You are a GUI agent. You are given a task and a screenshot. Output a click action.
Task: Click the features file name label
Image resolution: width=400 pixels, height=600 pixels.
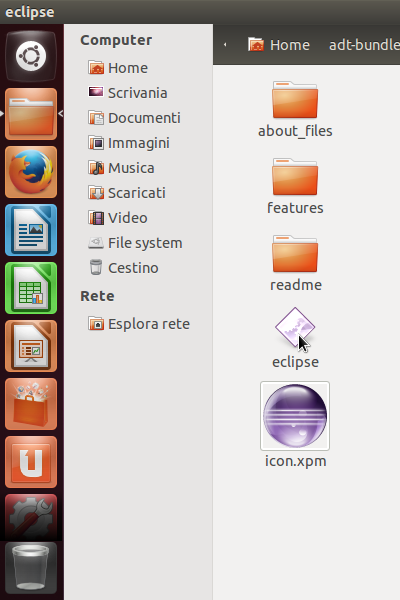coord(295,208)
